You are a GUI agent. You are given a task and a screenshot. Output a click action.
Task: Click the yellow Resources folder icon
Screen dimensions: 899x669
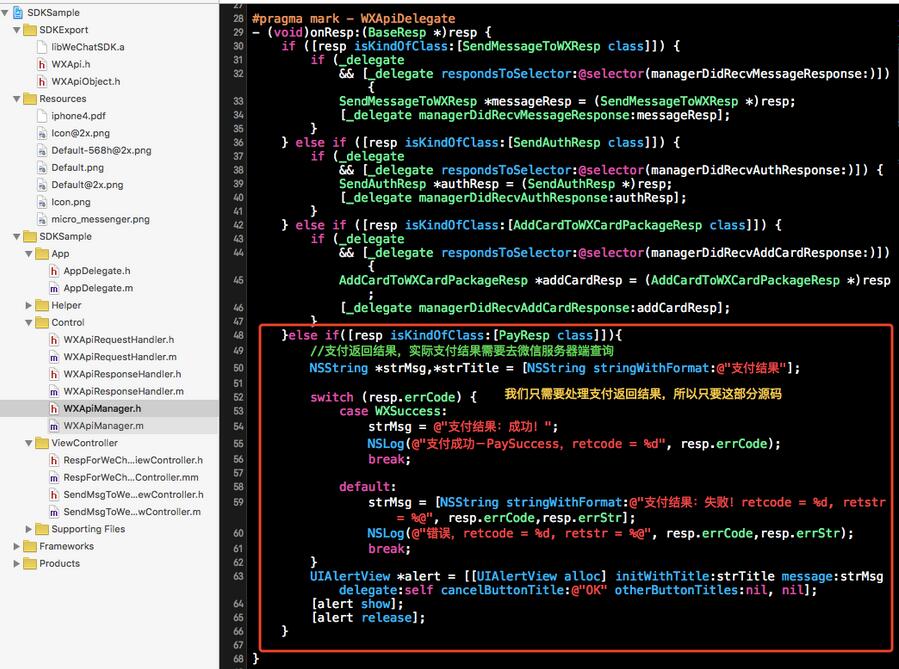[x=30, y=99]
